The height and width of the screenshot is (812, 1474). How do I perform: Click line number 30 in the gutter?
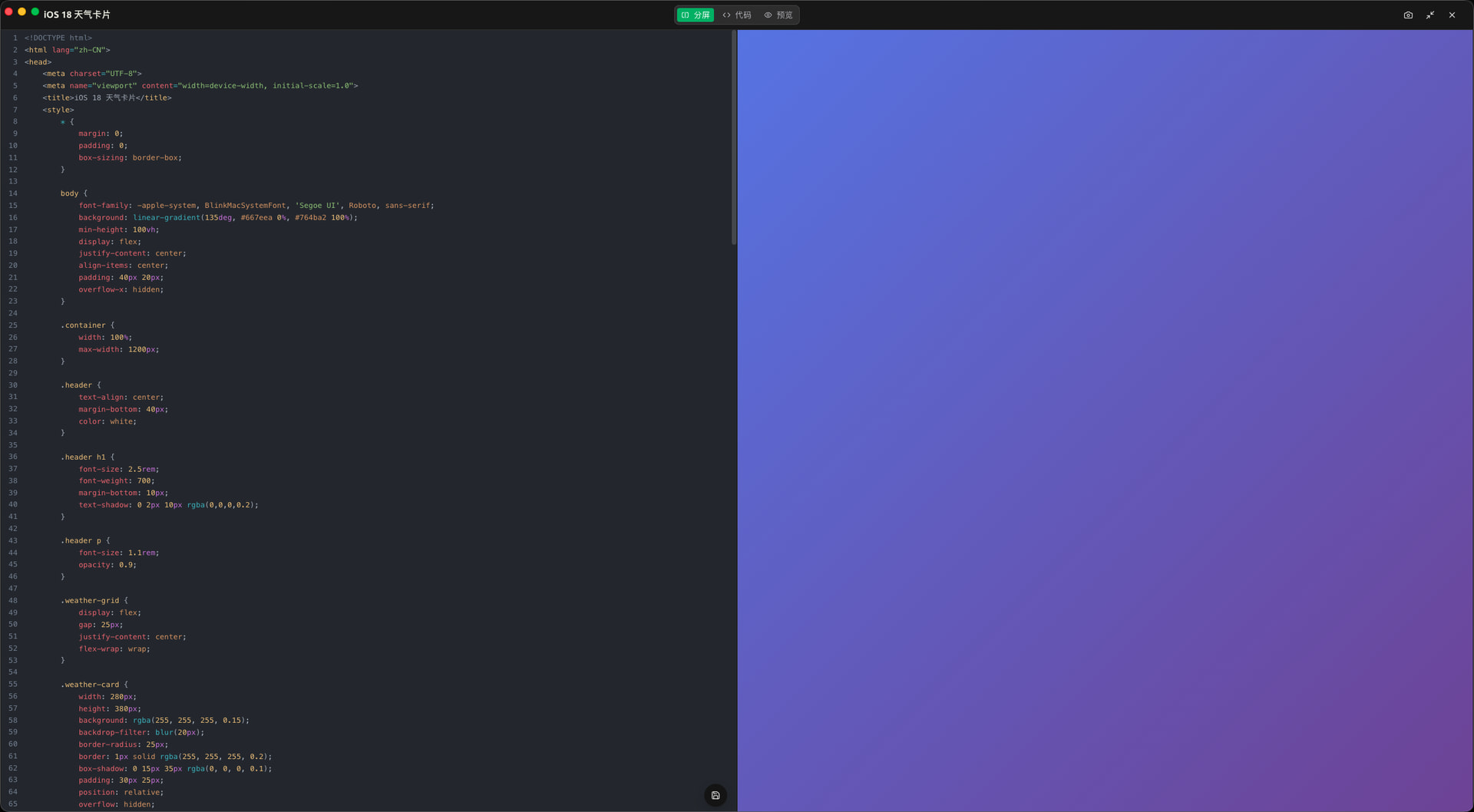pyautogui.click(x=13, y=385)
